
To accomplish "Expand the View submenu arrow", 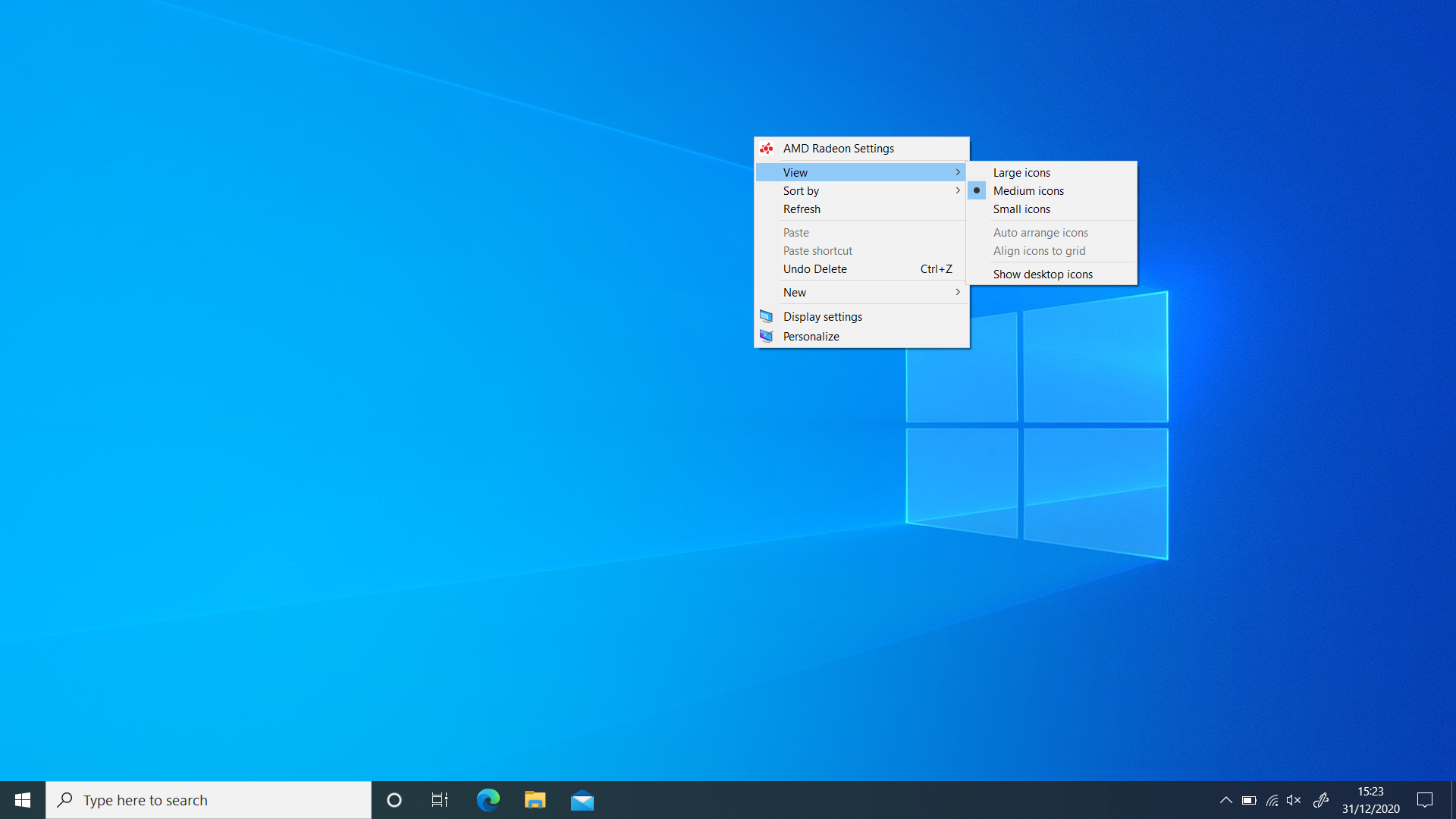I will pos(958,172).
